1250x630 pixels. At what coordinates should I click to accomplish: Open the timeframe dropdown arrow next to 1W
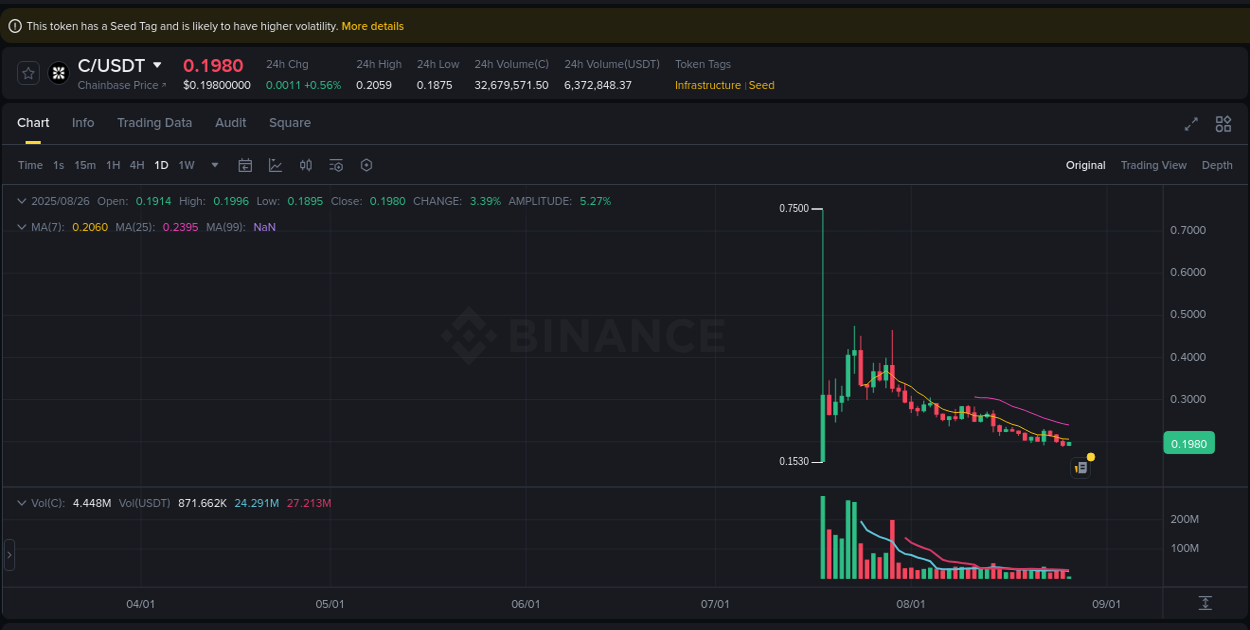213,165
